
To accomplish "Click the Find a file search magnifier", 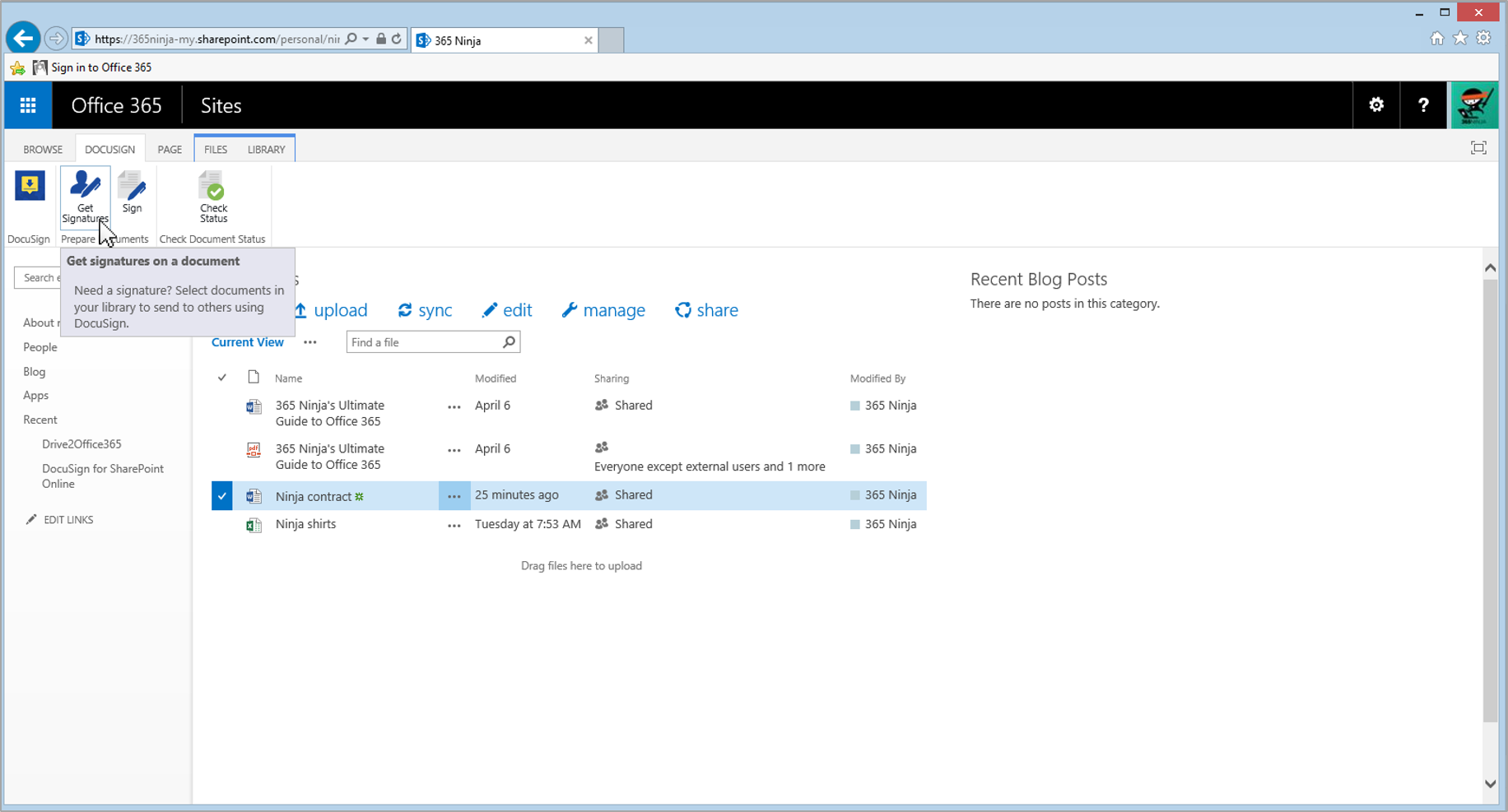I will [x=510, y=342].
